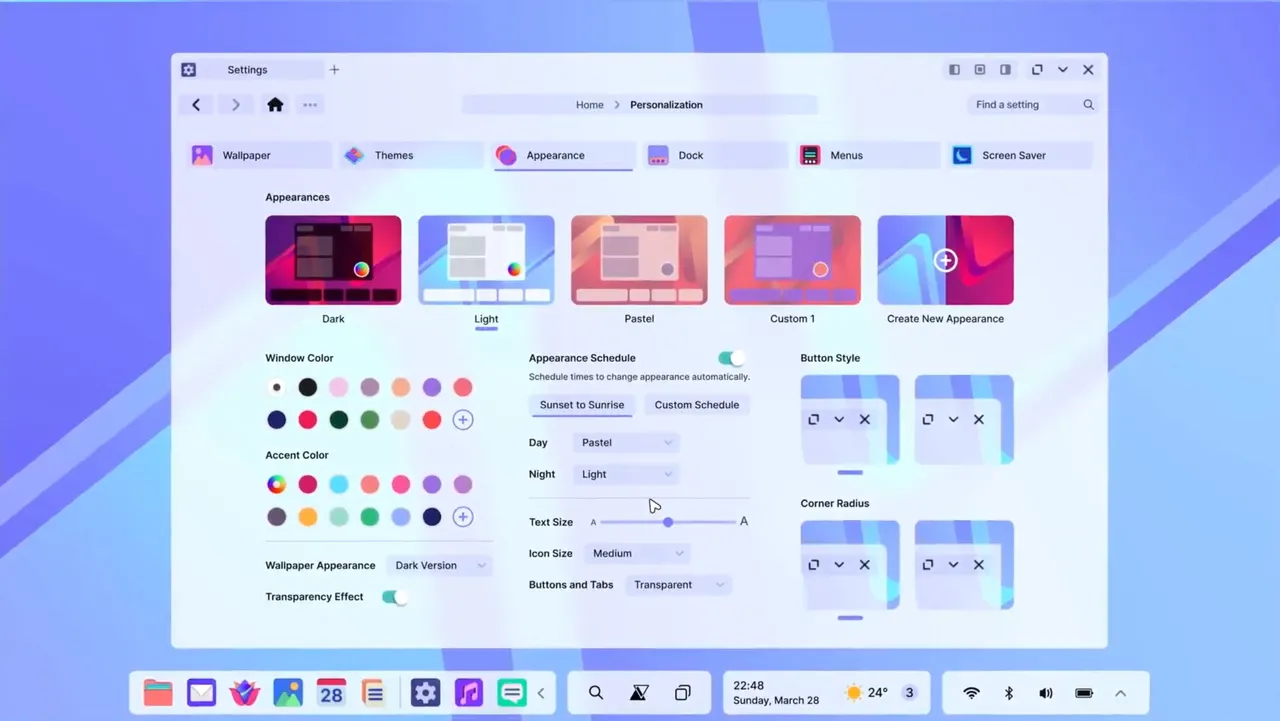
Task: Click the Sunset to Sunrise button
Action: (582, 405)
